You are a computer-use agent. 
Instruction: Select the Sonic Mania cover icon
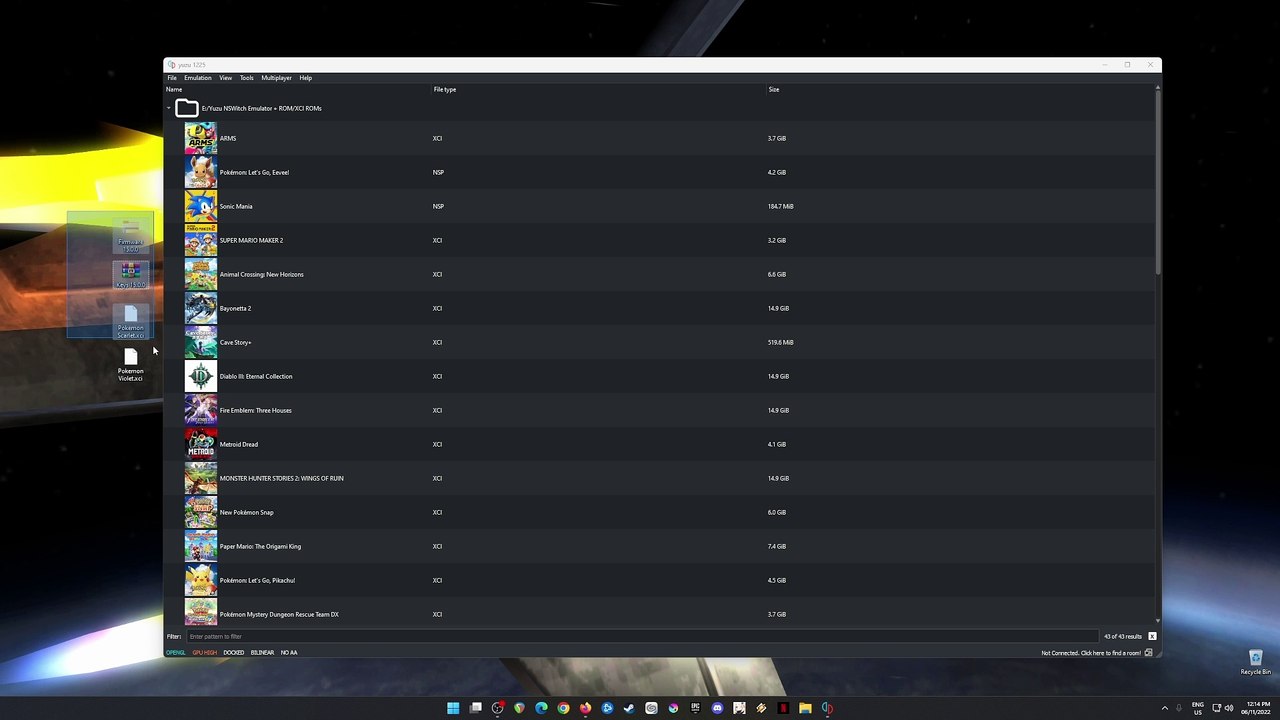[200, 206]
